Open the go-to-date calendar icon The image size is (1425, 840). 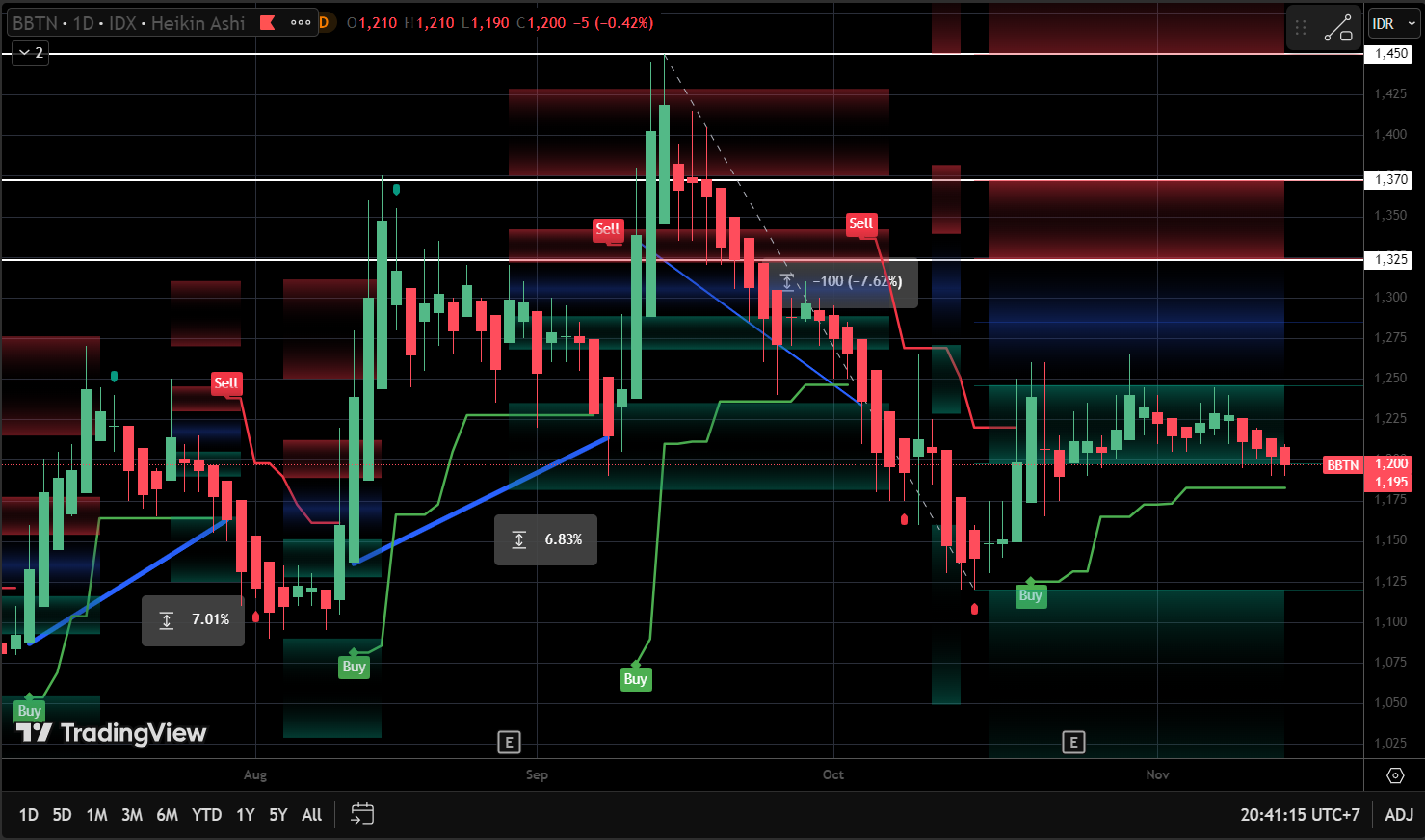pos(361,815)
